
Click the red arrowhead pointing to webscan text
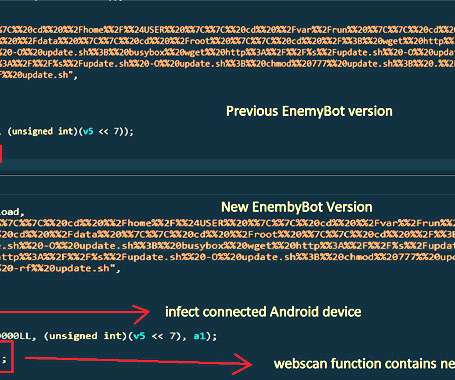tap(243, 364)
